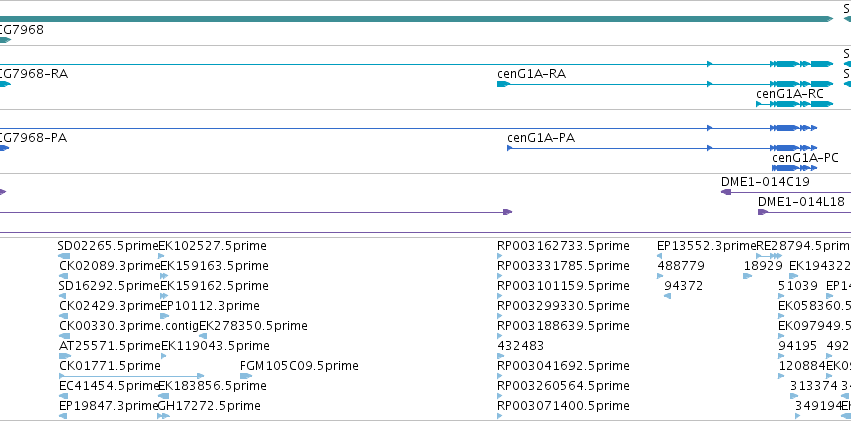Select the RP003162733.5prime EST marker
Viewport: 851px width, 421px height.
(x=500, y=256)
